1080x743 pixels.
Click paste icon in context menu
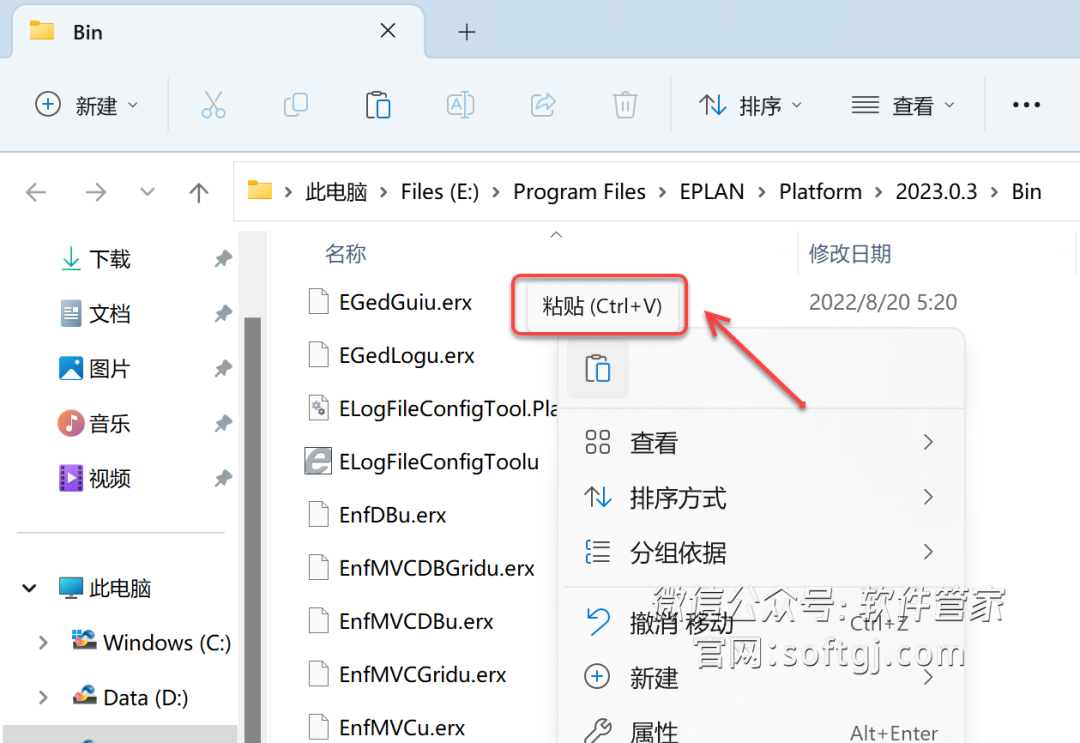click(597, 369)
